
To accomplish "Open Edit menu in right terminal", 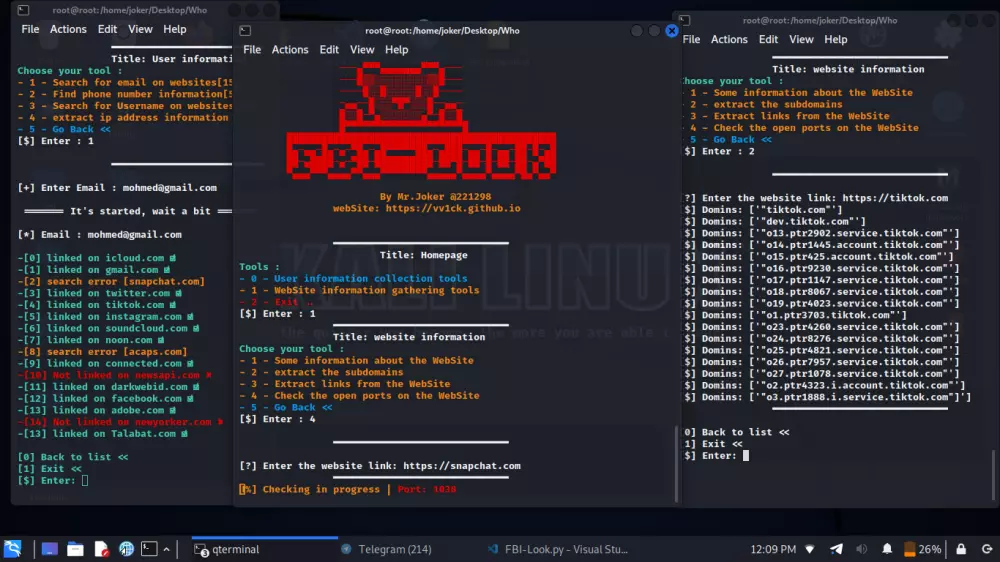I will (x=768, y=40).
